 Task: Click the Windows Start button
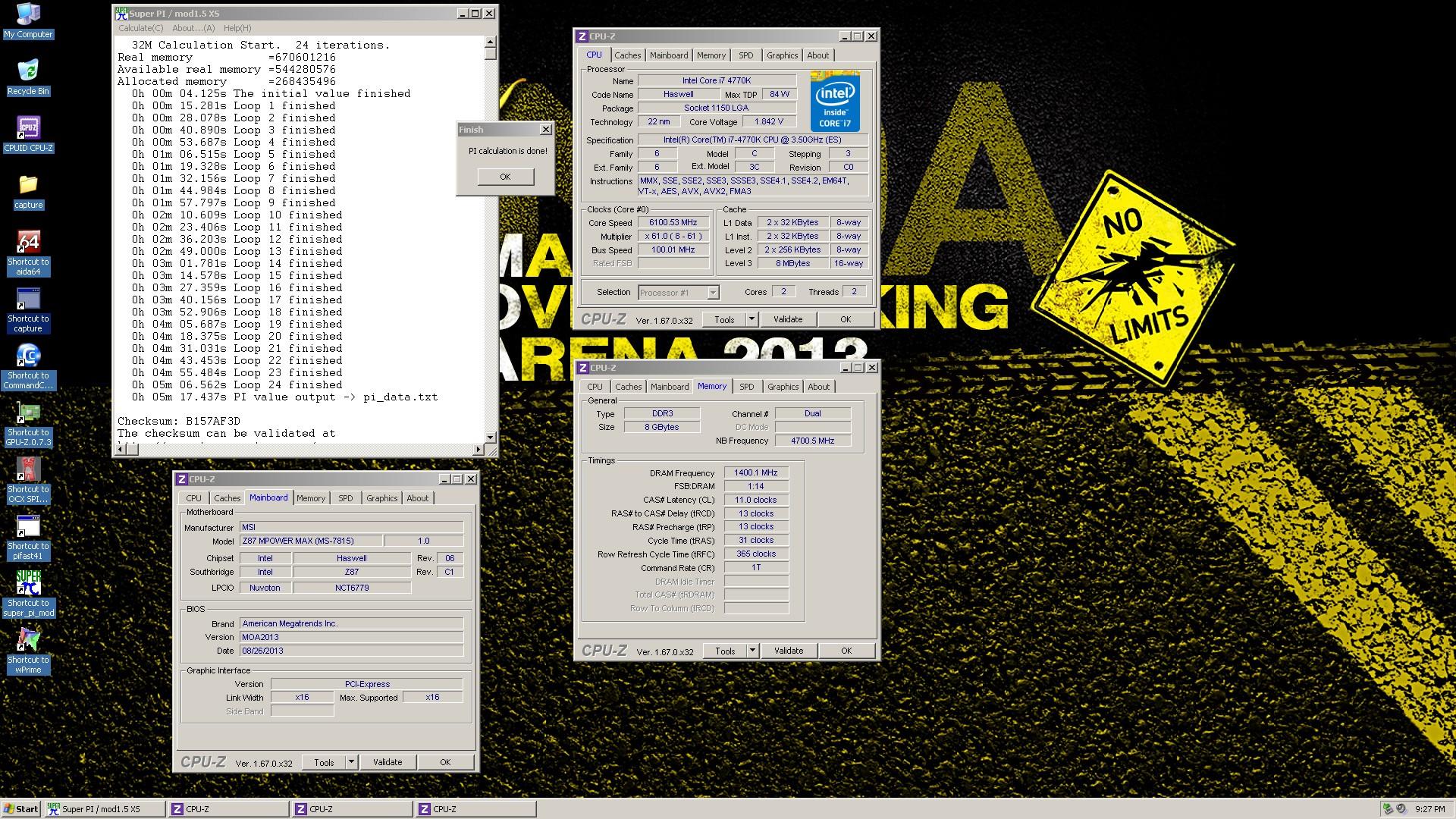(x=21, y=809)
